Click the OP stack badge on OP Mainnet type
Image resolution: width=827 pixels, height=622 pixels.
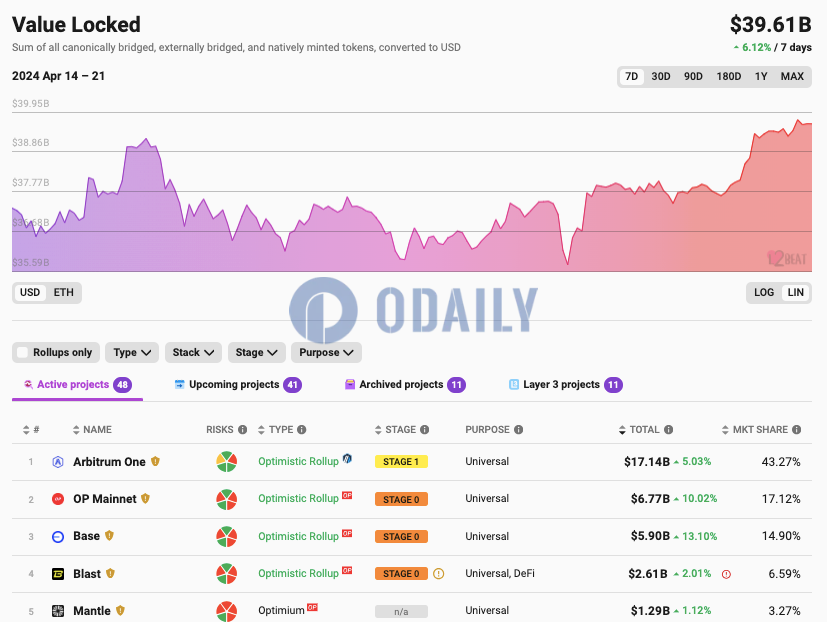[x=347, y=495]
